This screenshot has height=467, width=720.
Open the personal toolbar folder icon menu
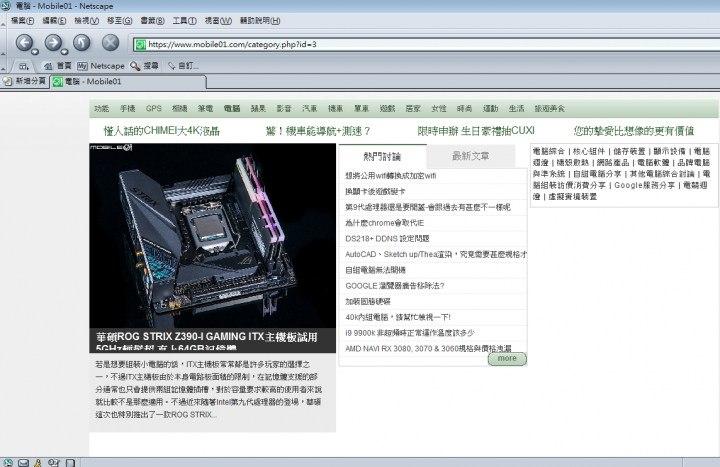click(24, 66)
